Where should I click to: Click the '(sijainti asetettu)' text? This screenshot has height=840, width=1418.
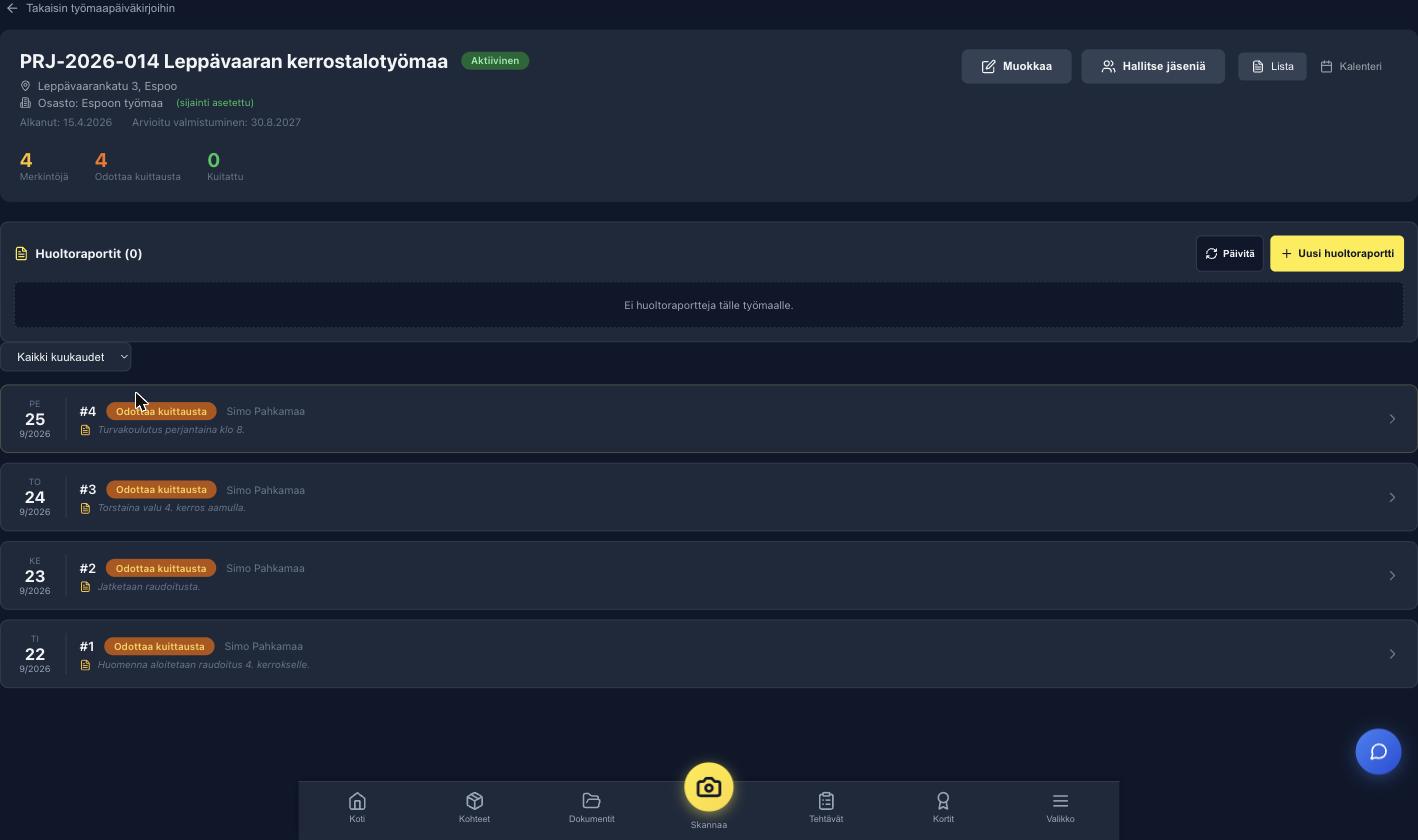click(x=215, y=103)
